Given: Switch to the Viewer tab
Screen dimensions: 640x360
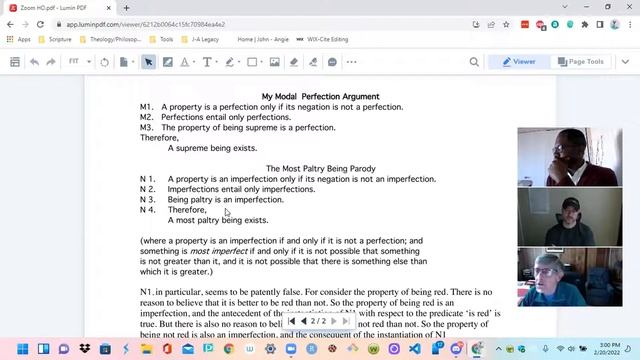Looking at the screenshot, I should (x=518, y=62).
